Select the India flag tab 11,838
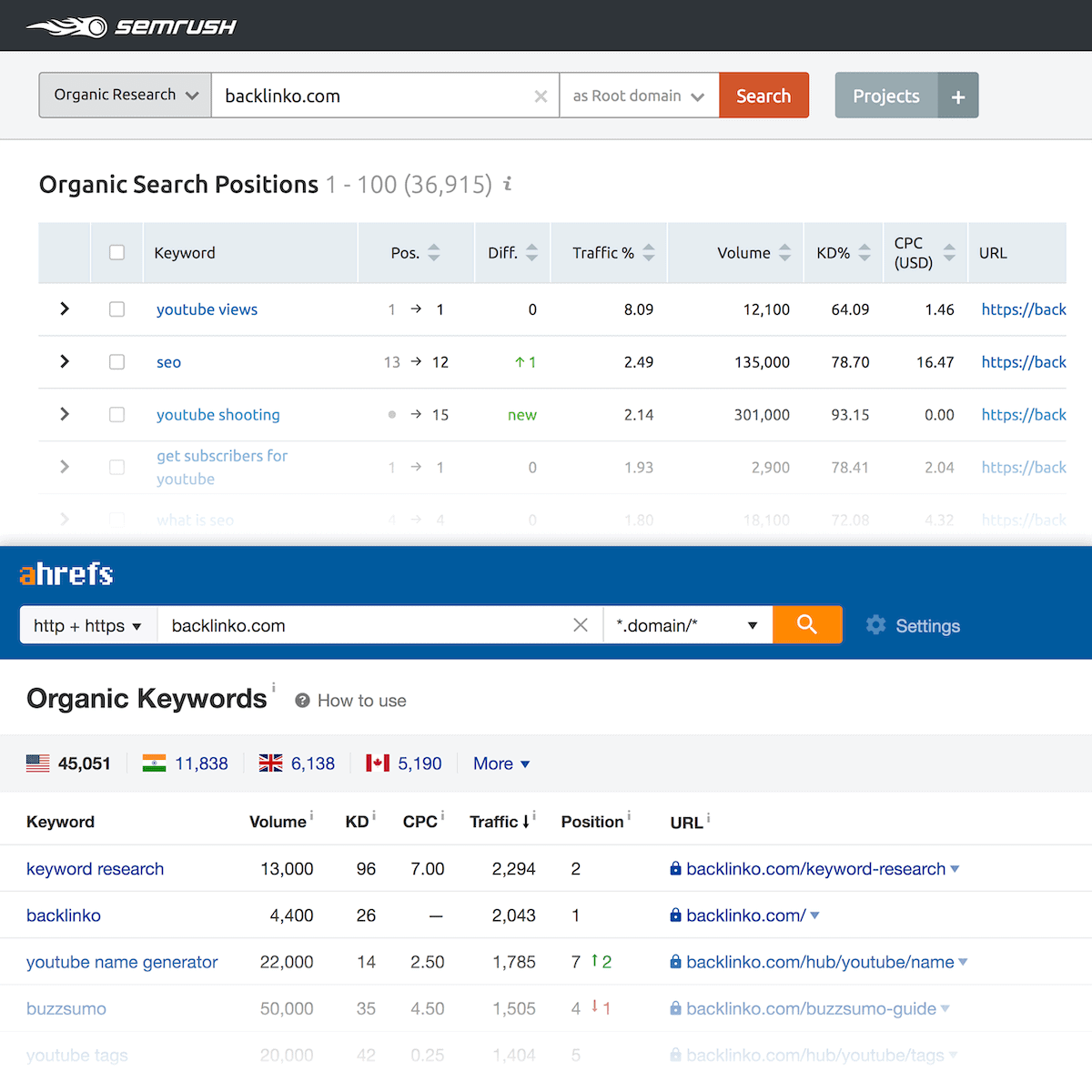 point(186,763)
